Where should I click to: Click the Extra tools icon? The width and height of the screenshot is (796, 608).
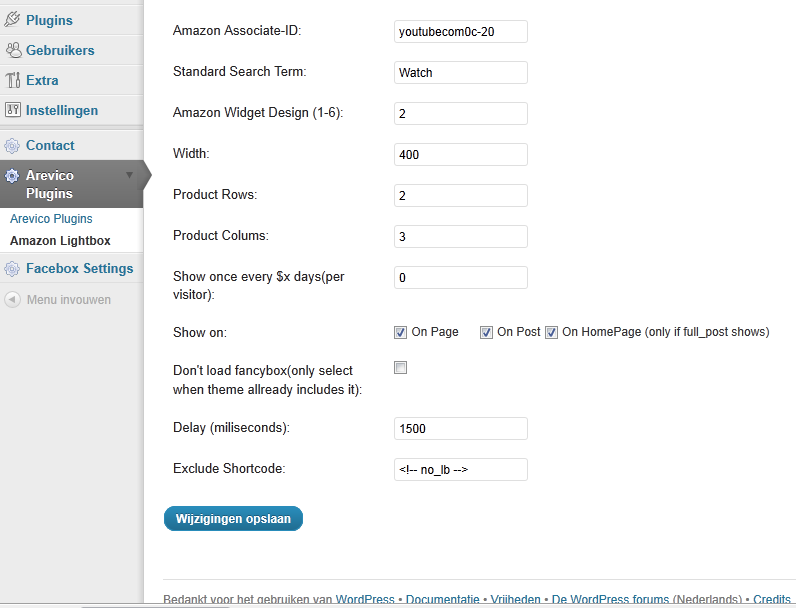pyautogui.click(x=13, y=80)
